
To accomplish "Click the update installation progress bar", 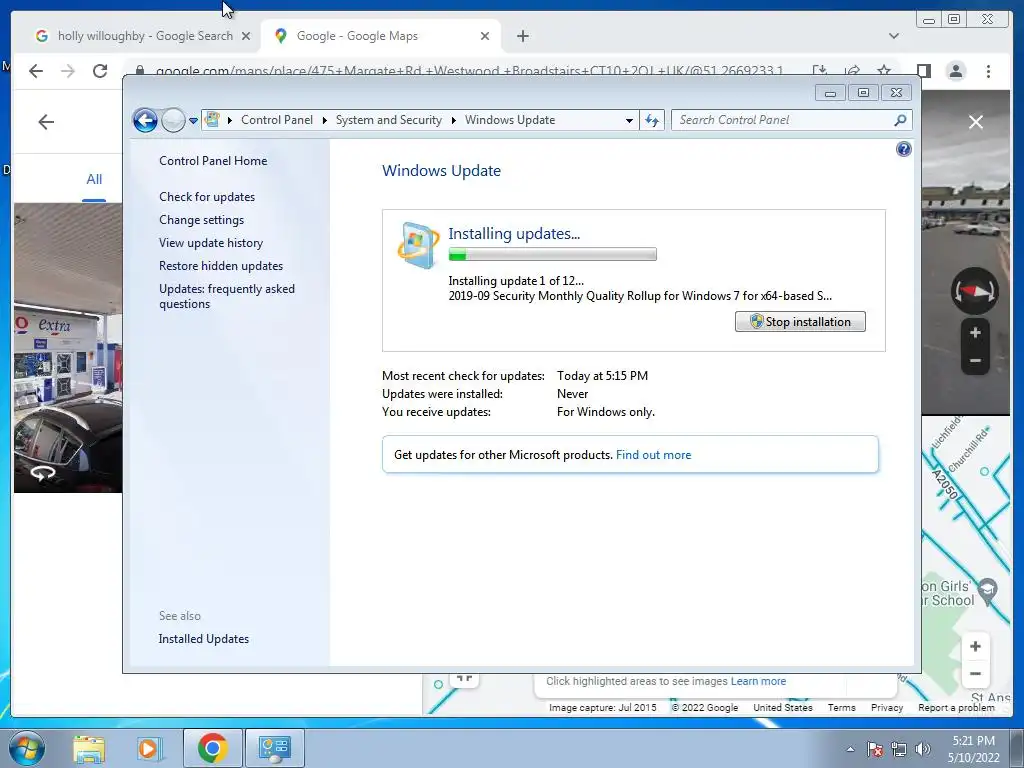I will point(552,255).
